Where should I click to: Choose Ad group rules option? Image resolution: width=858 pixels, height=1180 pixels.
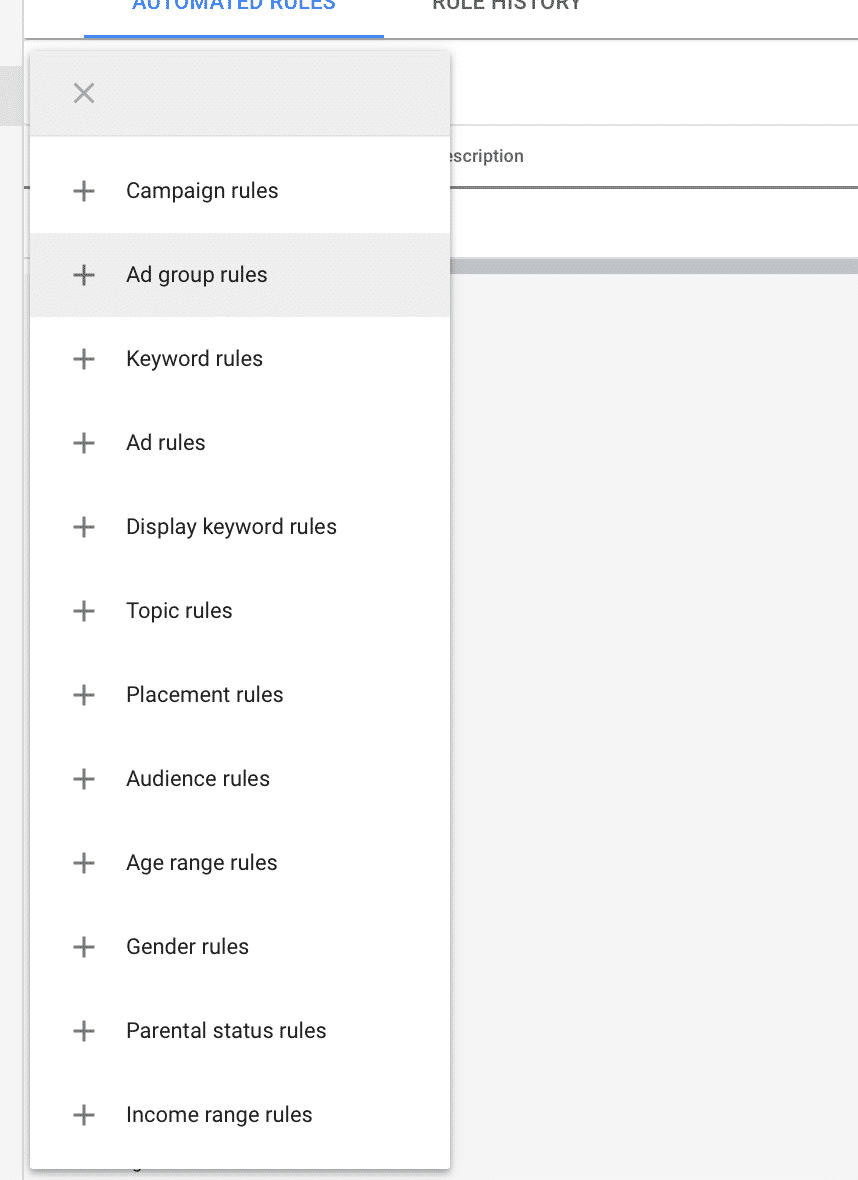(x=239, y=275)
